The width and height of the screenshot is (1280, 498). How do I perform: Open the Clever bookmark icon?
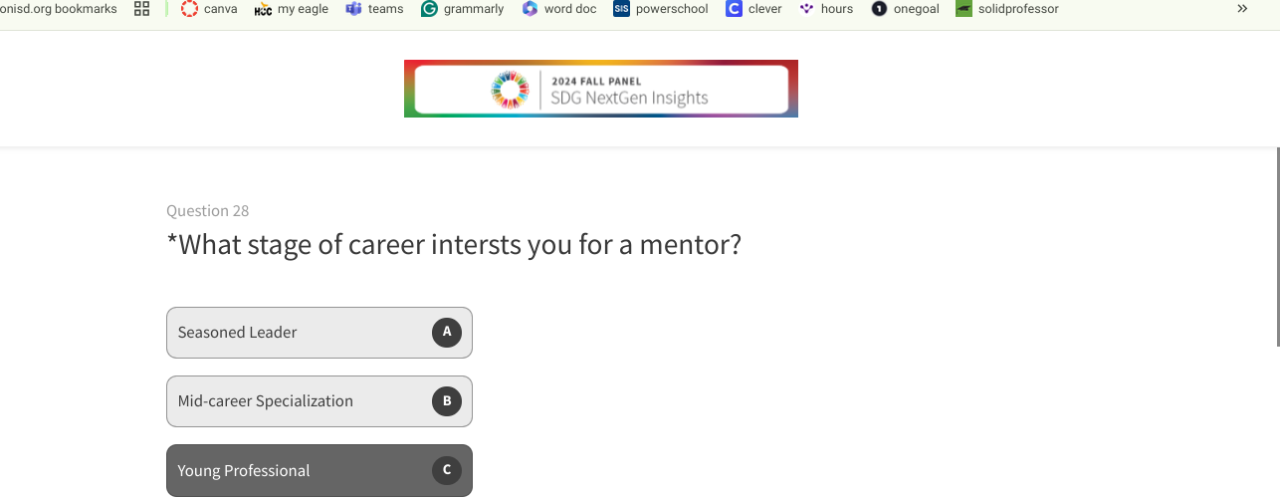[x=734, y=9]
